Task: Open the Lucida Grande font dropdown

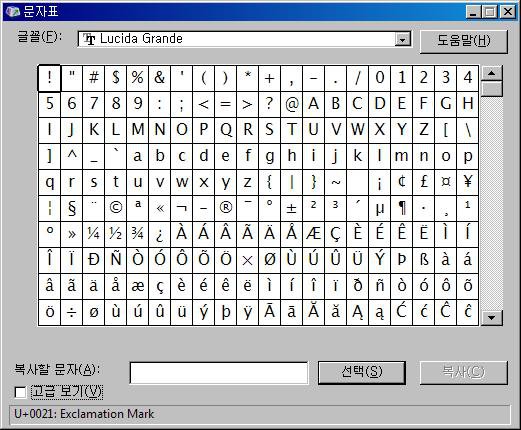Action: [402, 40]
